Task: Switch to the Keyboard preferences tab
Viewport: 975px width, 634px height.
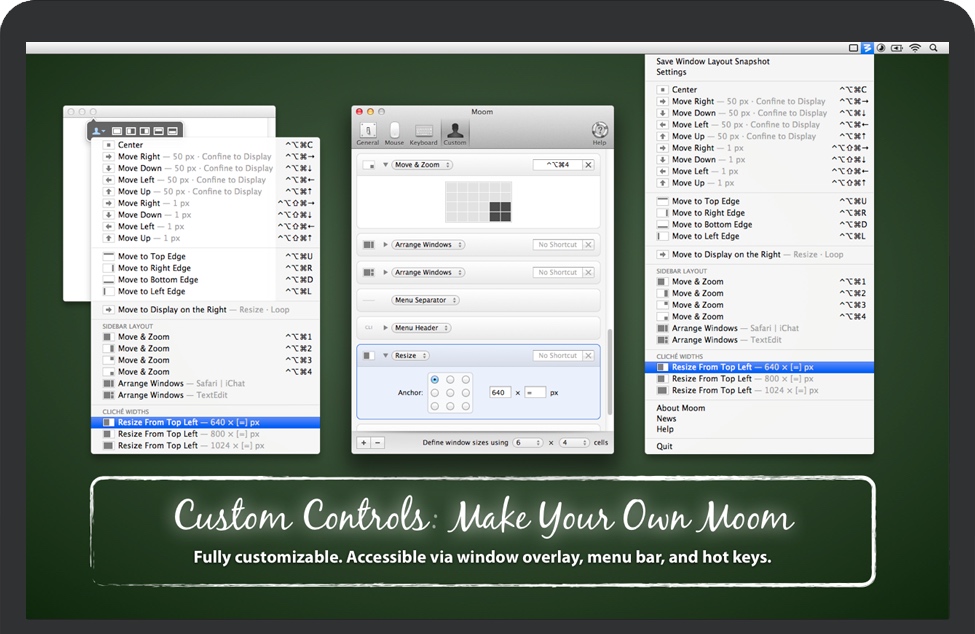Action: click(x=423, y=132)
